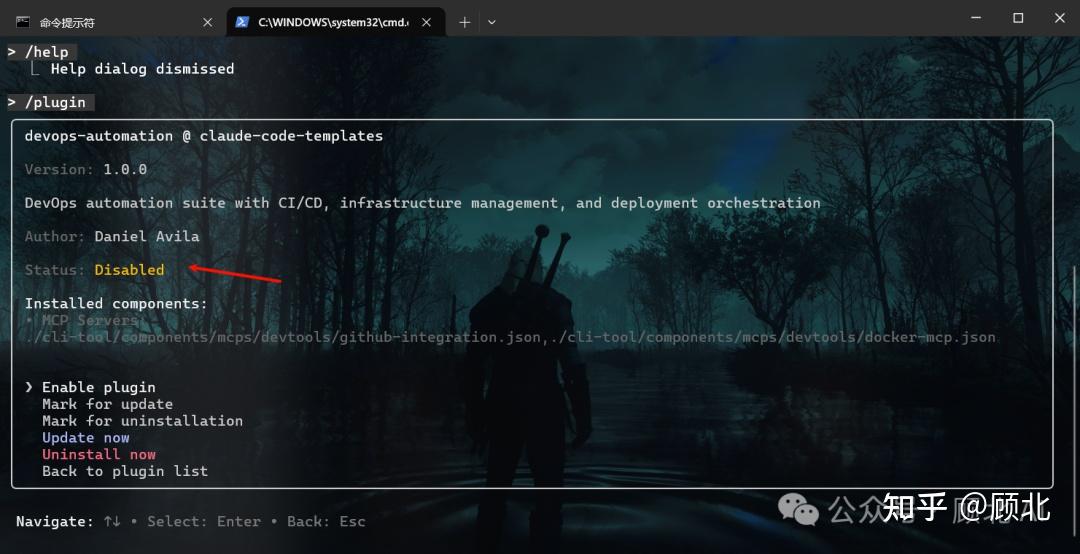The width and height of the screenshot is (1080, 554).
Task: Go Back to plugin list
Action: (125, 471)
